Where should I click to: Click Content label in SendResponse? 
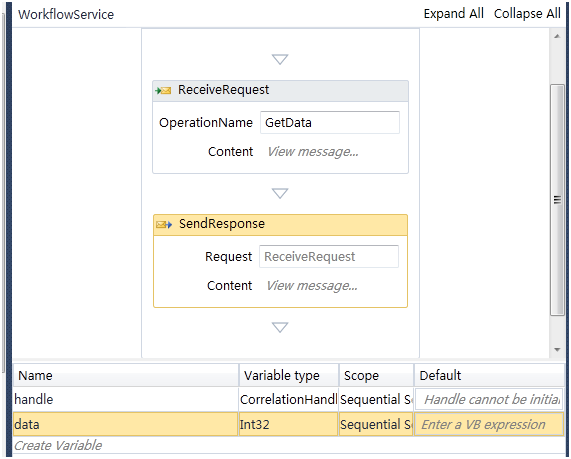click(229, 286)
